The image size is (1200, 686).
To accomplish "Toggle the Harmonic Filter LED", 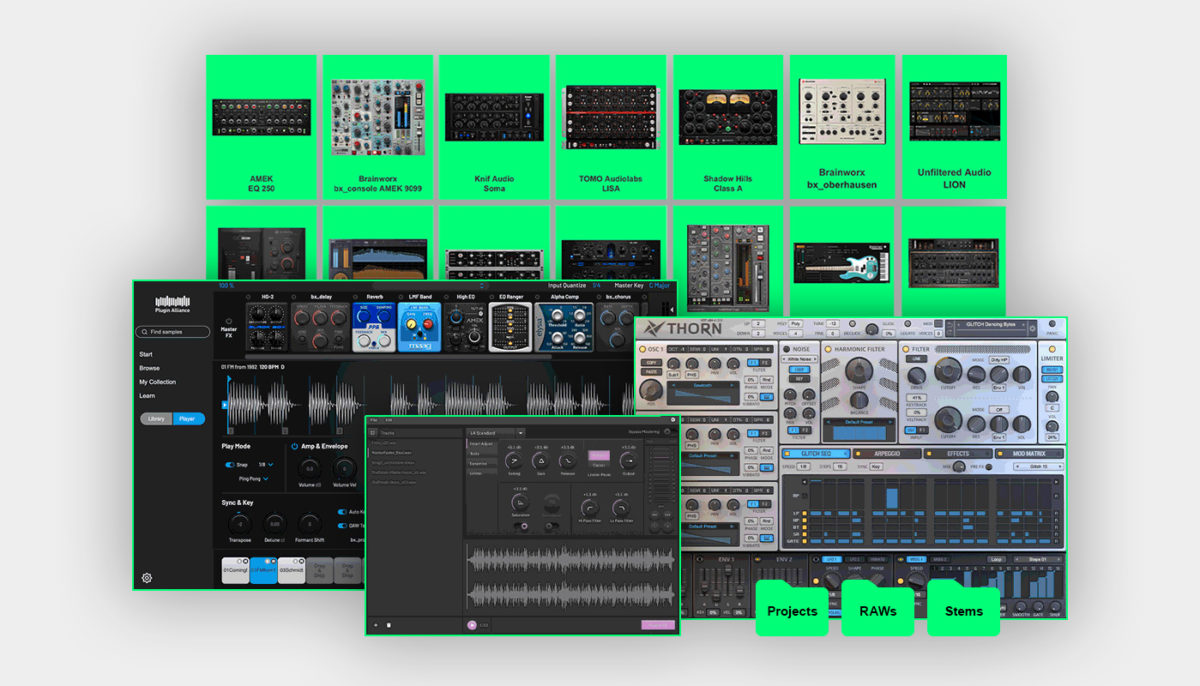I will (x=827, y=349).
